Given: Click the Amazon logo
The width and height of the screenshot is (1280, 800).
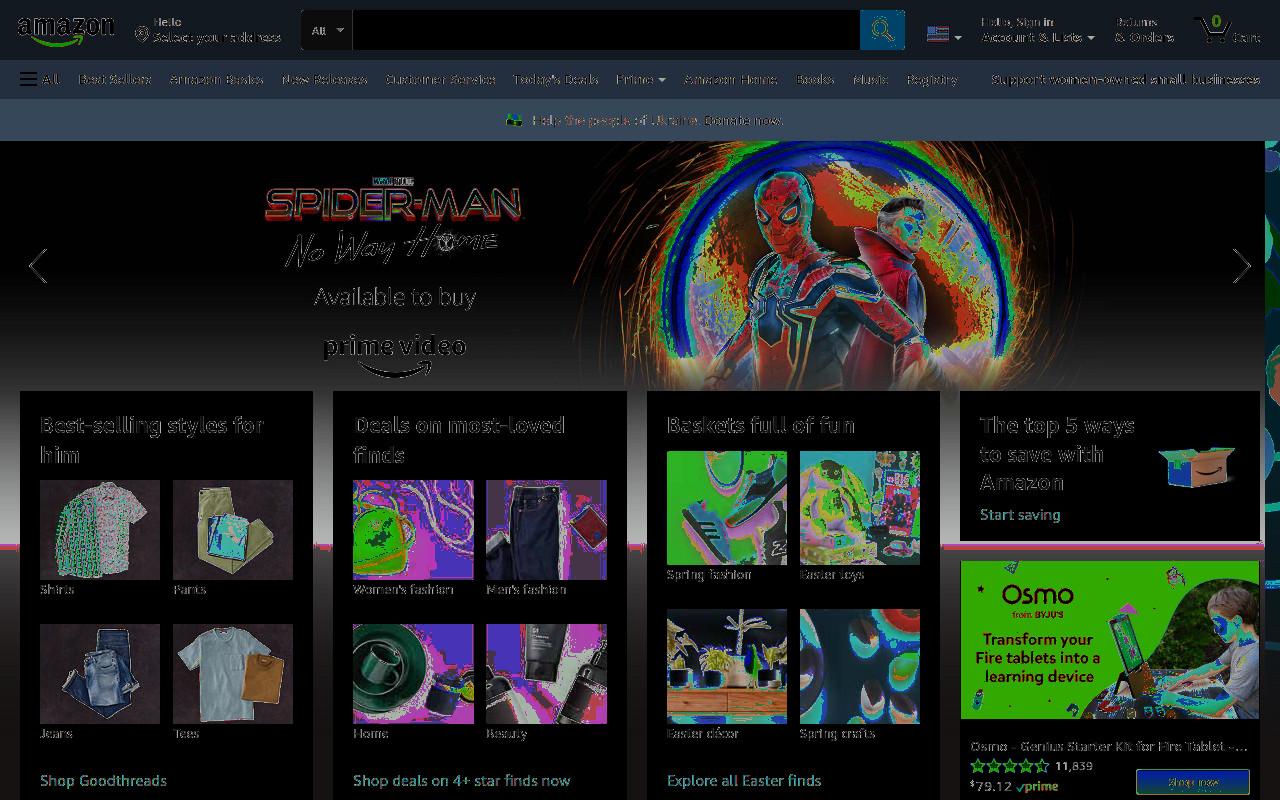Looking at the screenshot, I should click(66, 31).
